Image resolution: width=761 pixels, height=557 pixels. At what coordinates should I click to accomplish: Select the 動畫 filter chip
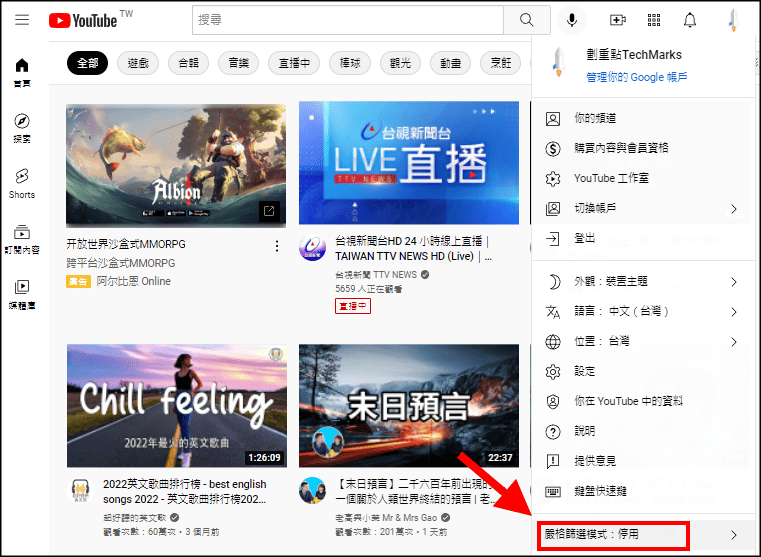click(x=450, y=63)
